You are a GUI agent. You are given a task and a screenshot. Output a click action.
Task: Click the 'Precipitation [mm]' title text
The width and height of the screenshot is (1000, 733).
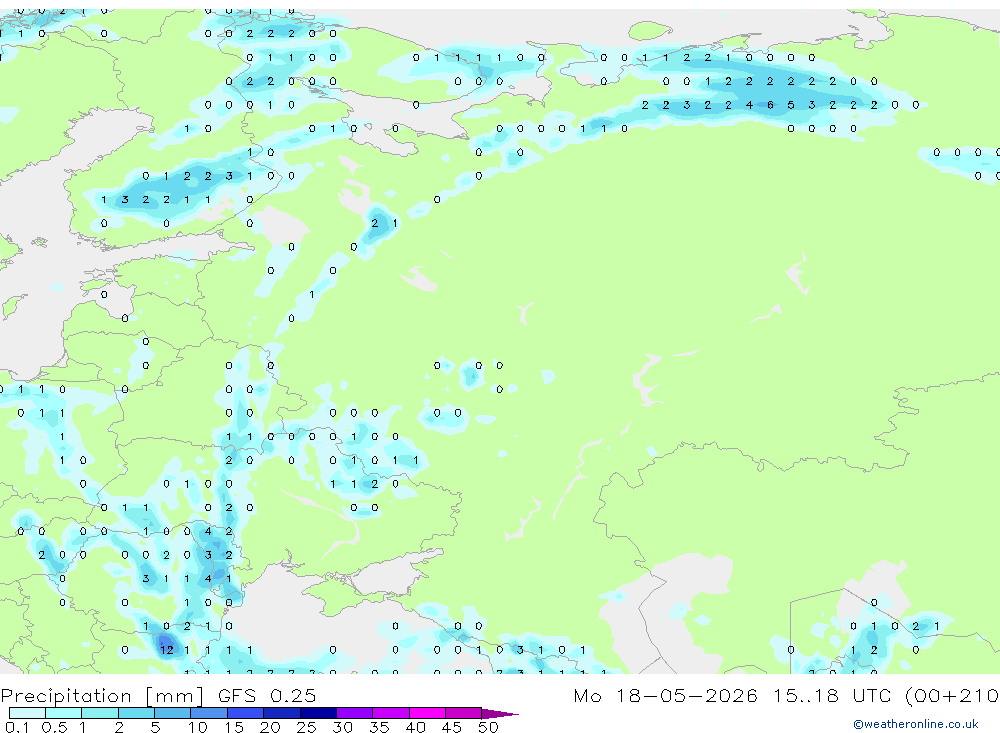[102, 696]
